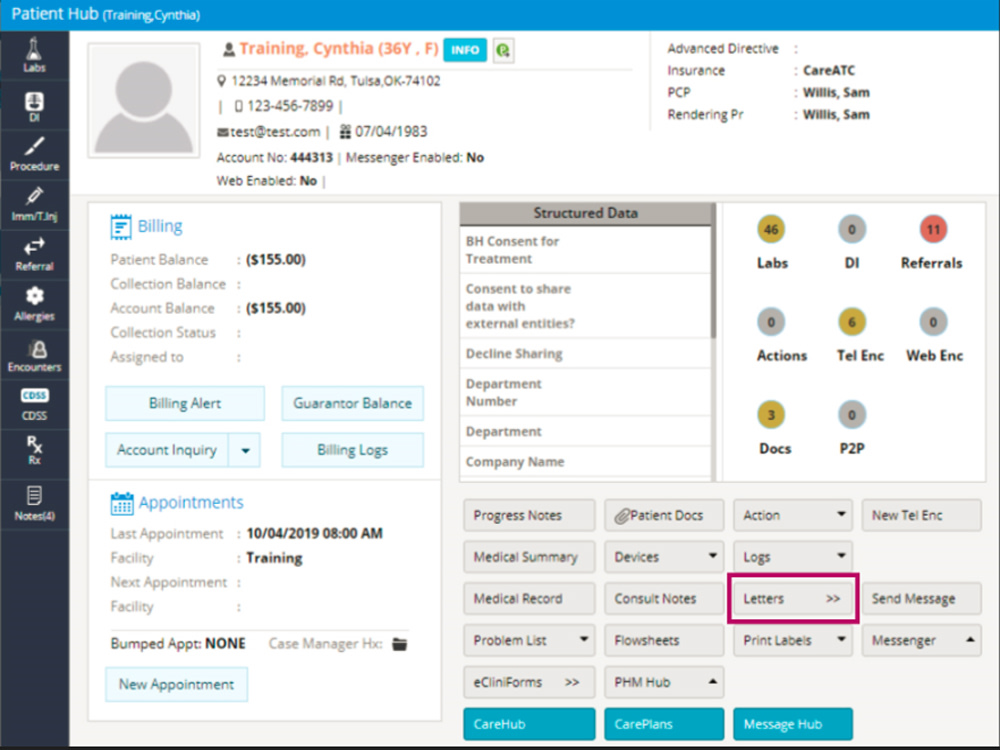Open the DI count badge

pyautogui.click(x=851, y=230)
